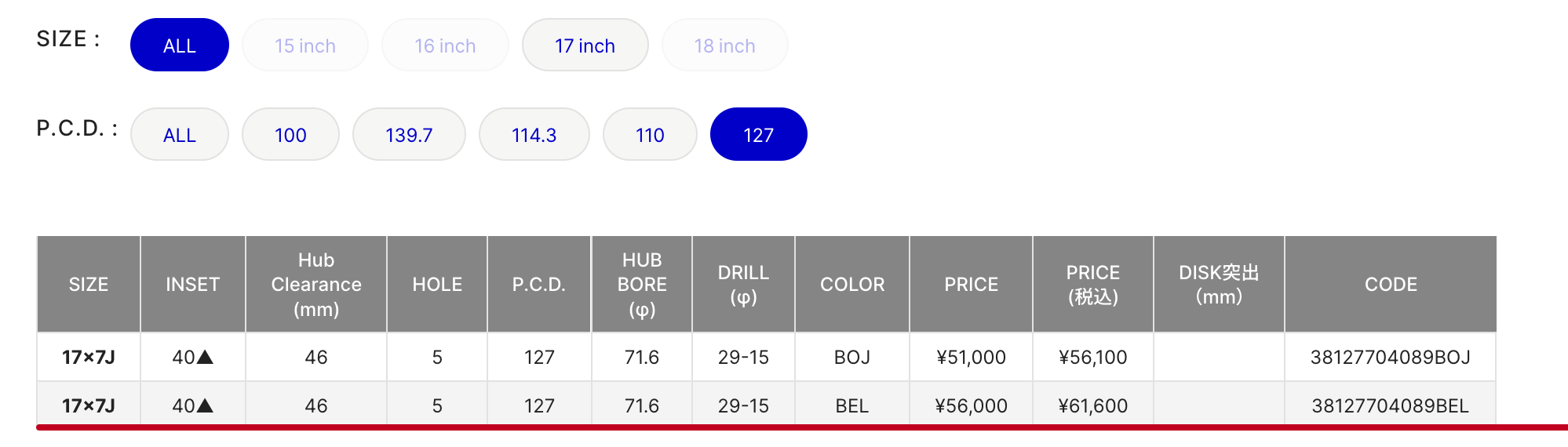Image resolution: width=1568 pixels, height=447 pixels.
Task: Select product code 38127704089BOJ
Action: pos(1391,358)
